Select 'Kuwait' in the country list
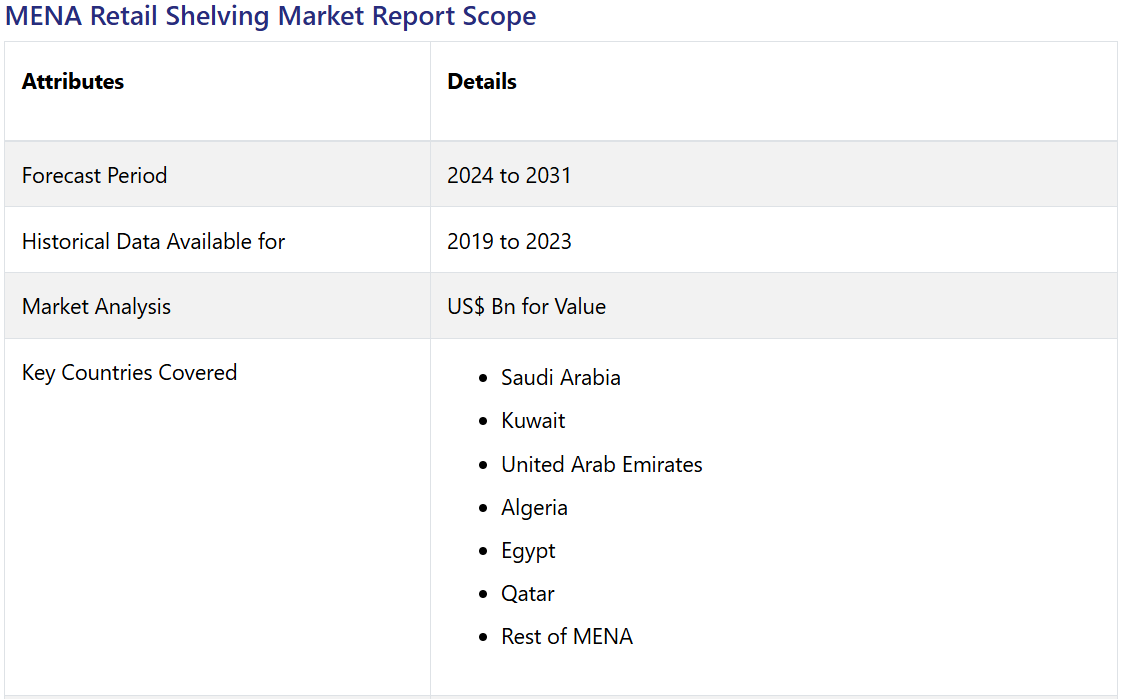Viewport: 1123px width, 699px height. 533,420
